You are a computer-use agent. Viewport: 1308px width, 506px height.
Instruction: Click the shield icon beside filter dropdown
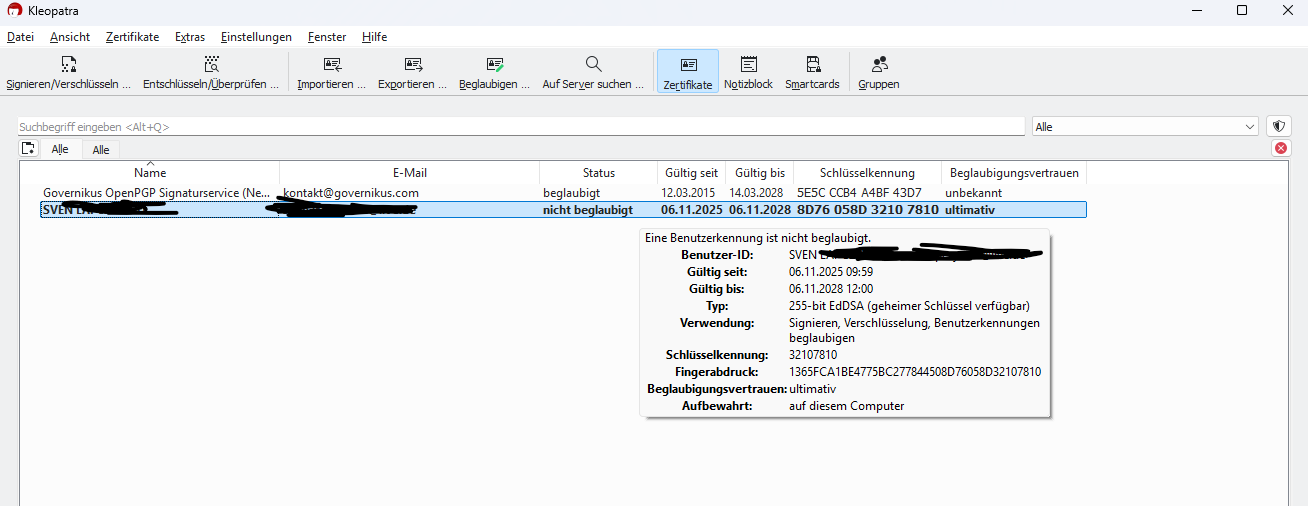click(1278, 127)
